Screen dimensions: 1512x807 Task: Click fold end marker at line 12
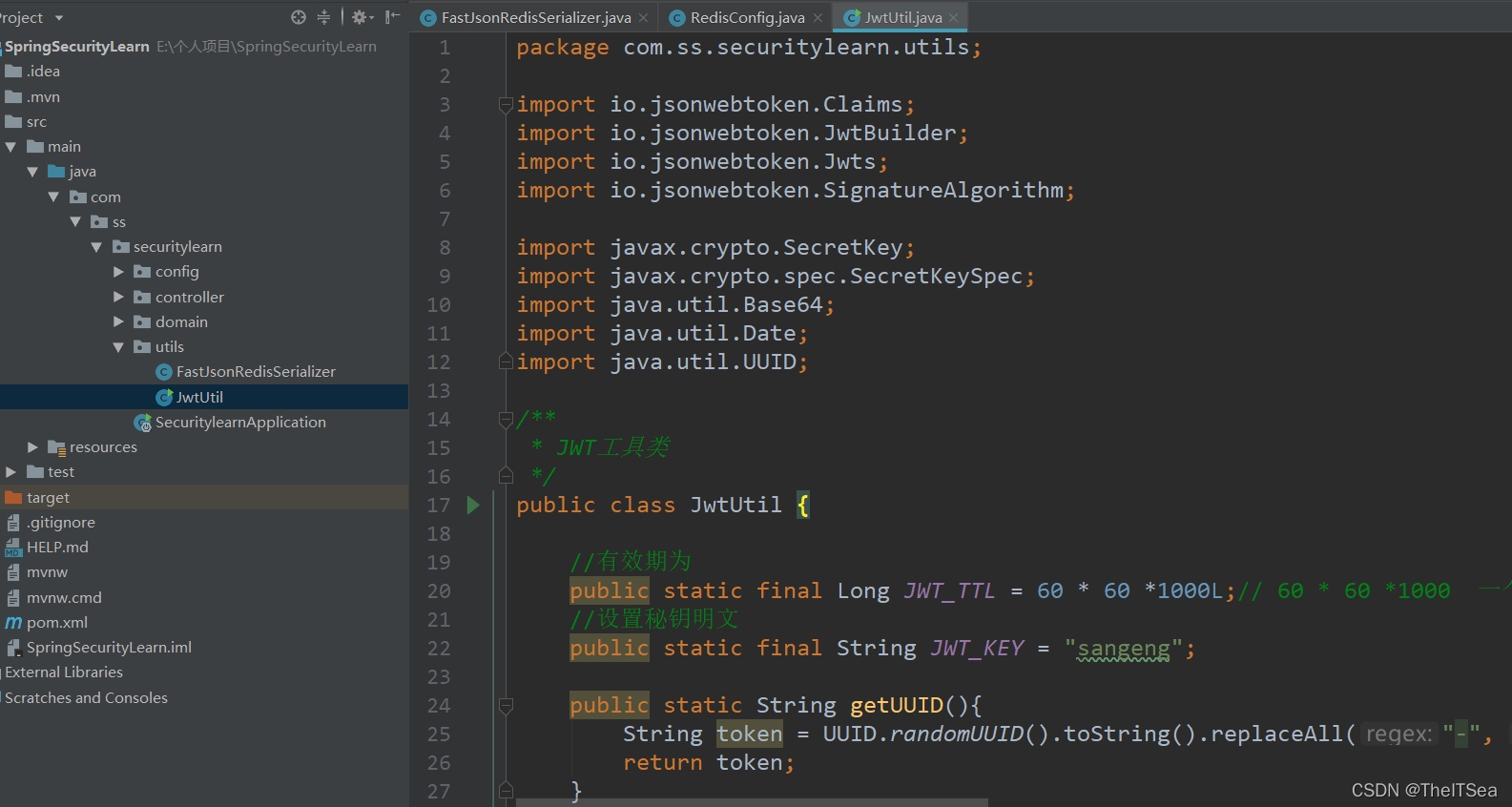(x=506, y=362)
